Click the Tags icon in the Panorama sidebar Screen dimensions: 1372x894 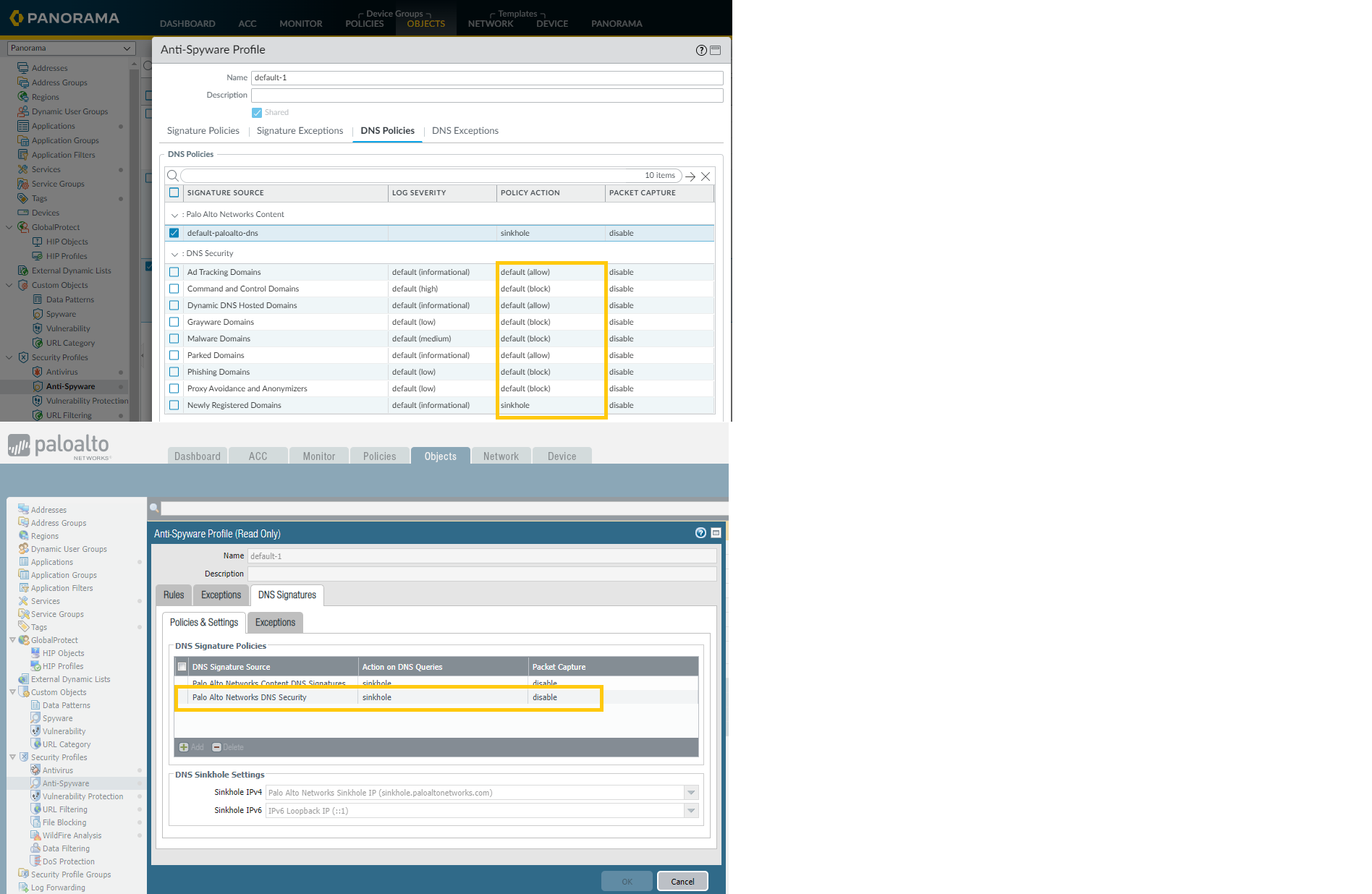pos(23,198)
